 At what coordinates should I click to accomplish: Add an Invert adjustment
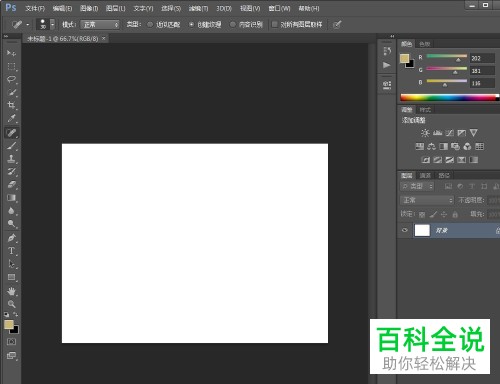pyautogui.click(x=426, y=160)
